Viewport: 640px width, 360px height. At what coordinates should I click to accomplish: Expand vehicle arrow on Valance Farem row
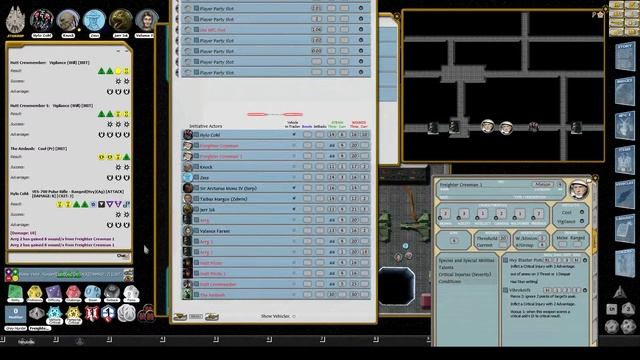294,231
